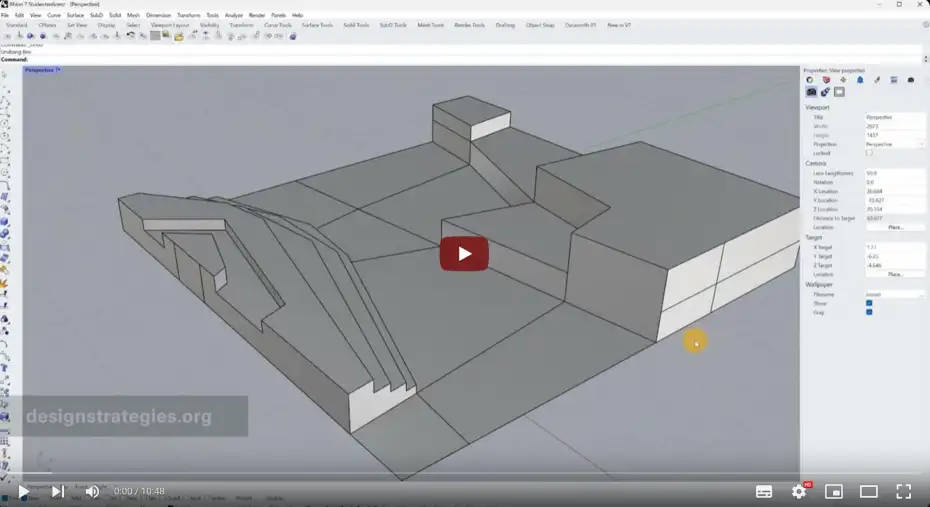The height and width of the screenshot is (507, 930).
Task: Switch to the Mesh Tools tab
Action: tap(431, 25)
